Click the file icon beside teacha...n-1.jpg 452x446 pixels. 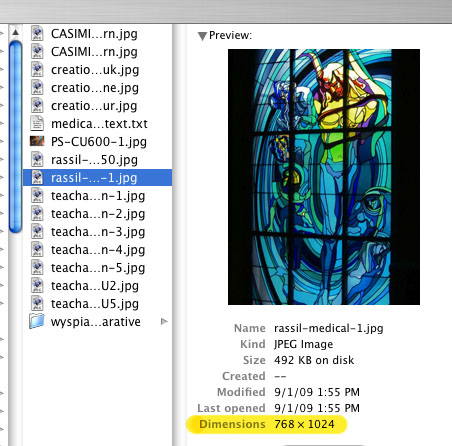(x=37, y=196)
